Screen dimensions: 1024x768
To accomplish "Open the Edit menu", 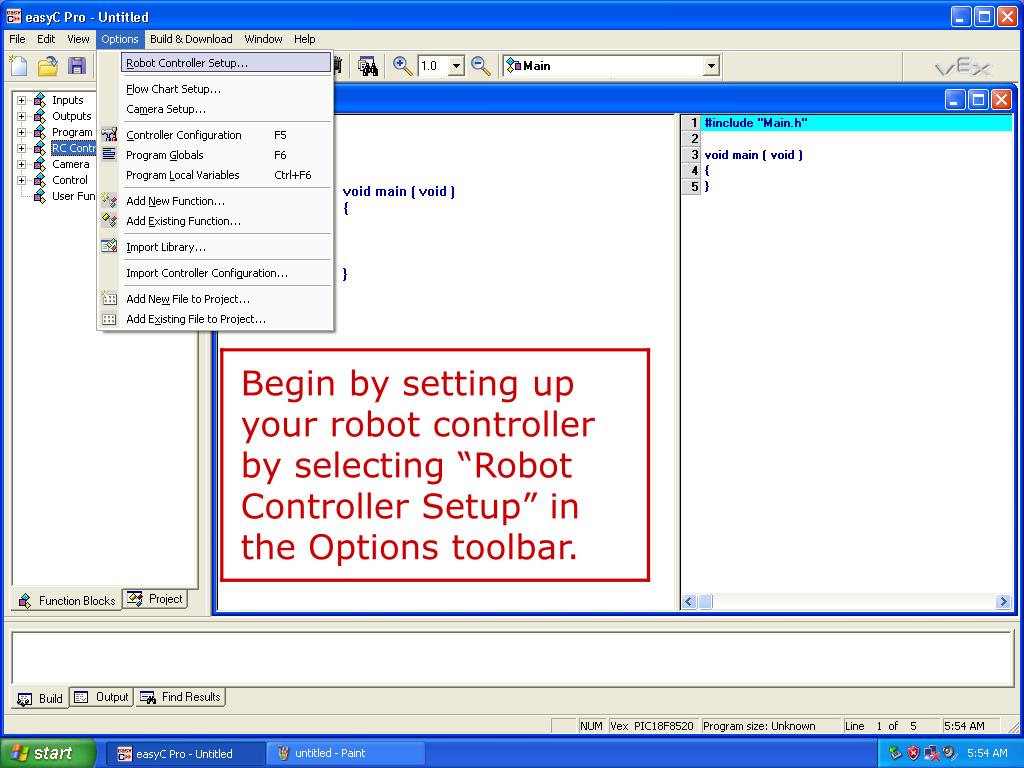I will tap(46, 39).
